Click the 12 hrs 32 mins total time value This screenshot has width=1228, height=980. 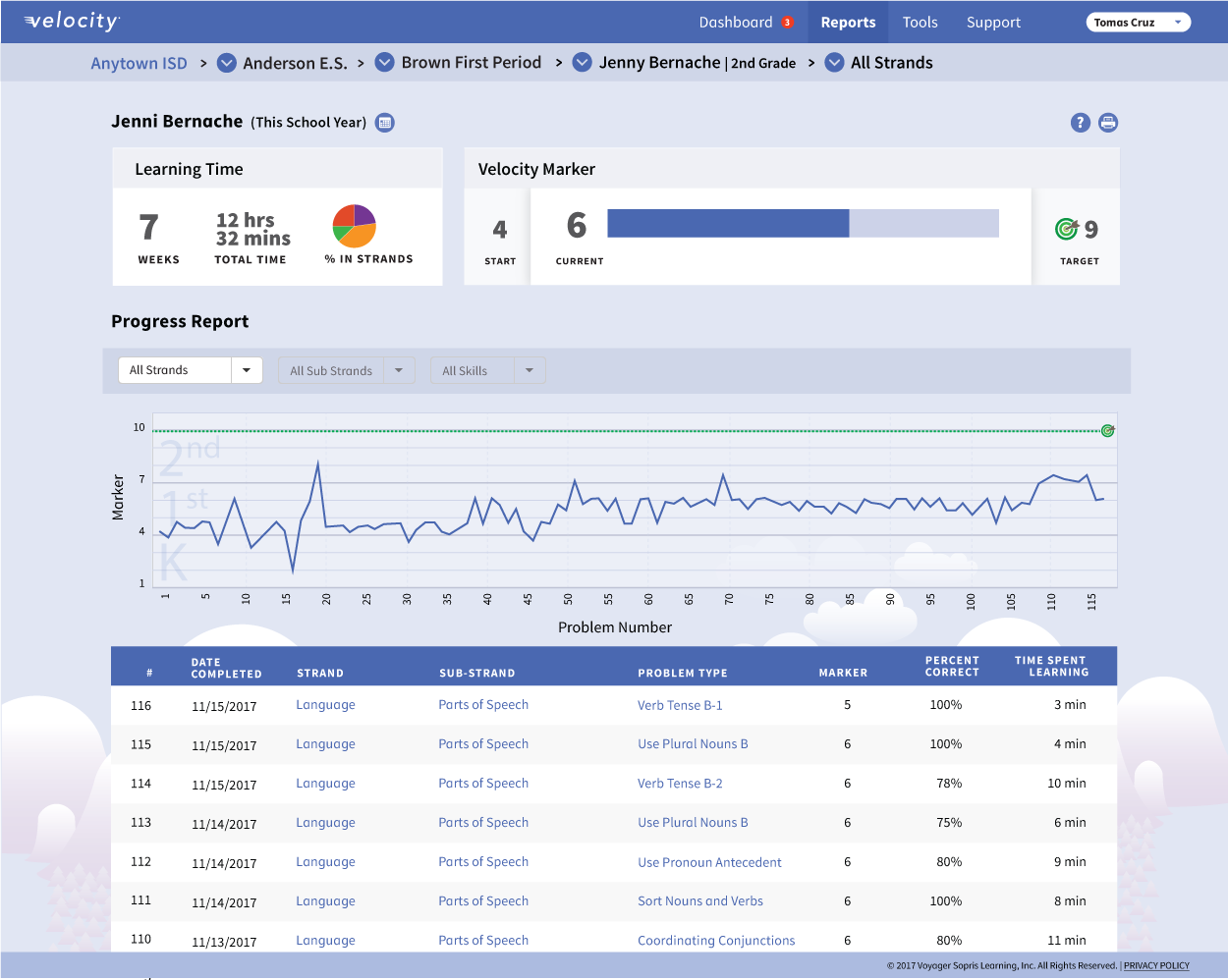pyautogui.click(x=252, y=229)
